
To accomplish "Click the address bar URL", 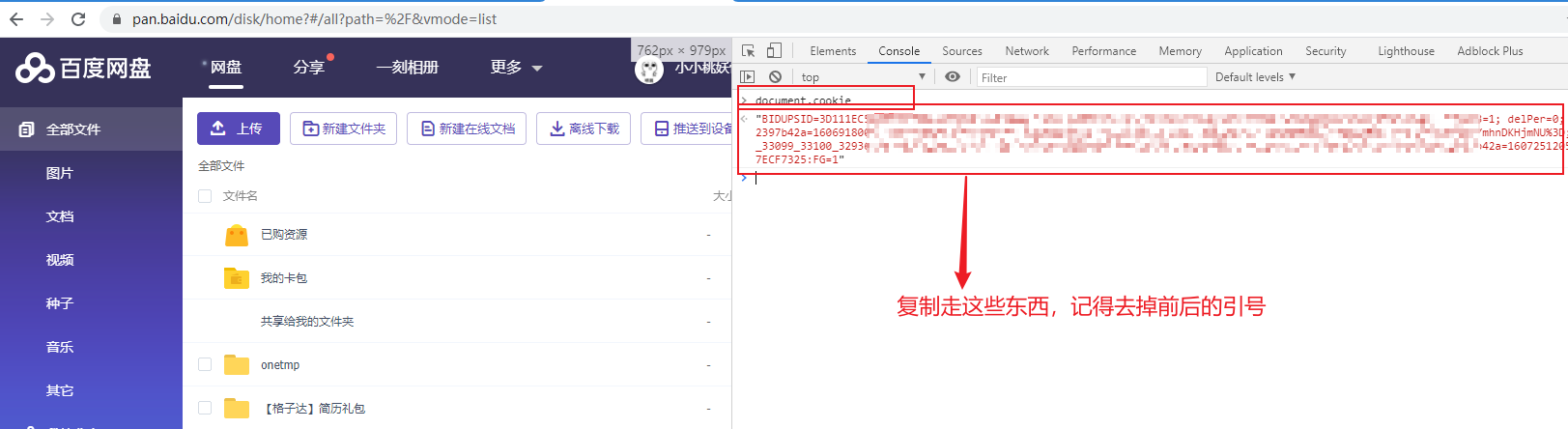I will tap(315, 18).
